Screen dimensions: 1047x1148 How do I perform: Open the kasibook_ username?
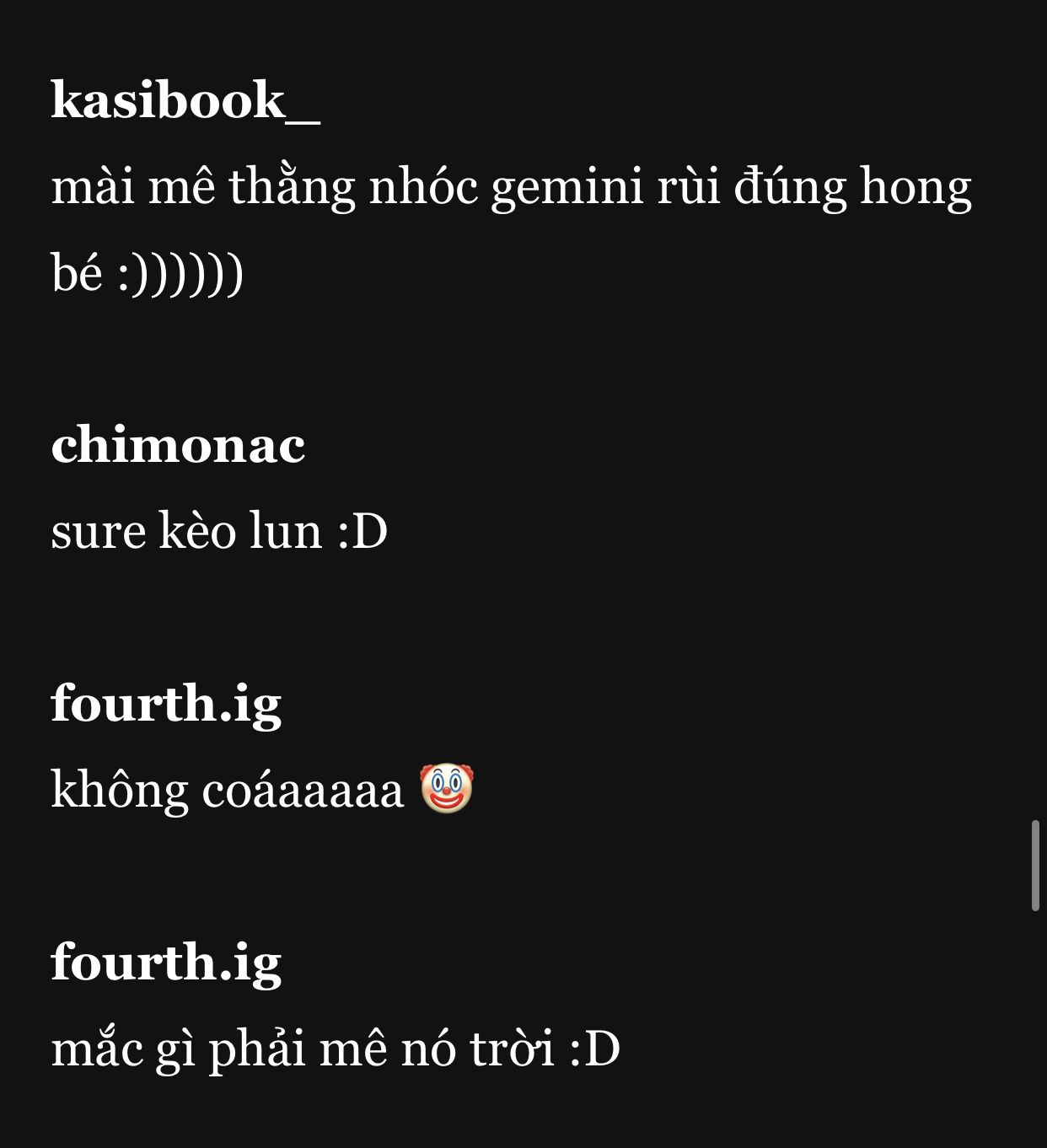pyautogui.click(x=185, y=100)
